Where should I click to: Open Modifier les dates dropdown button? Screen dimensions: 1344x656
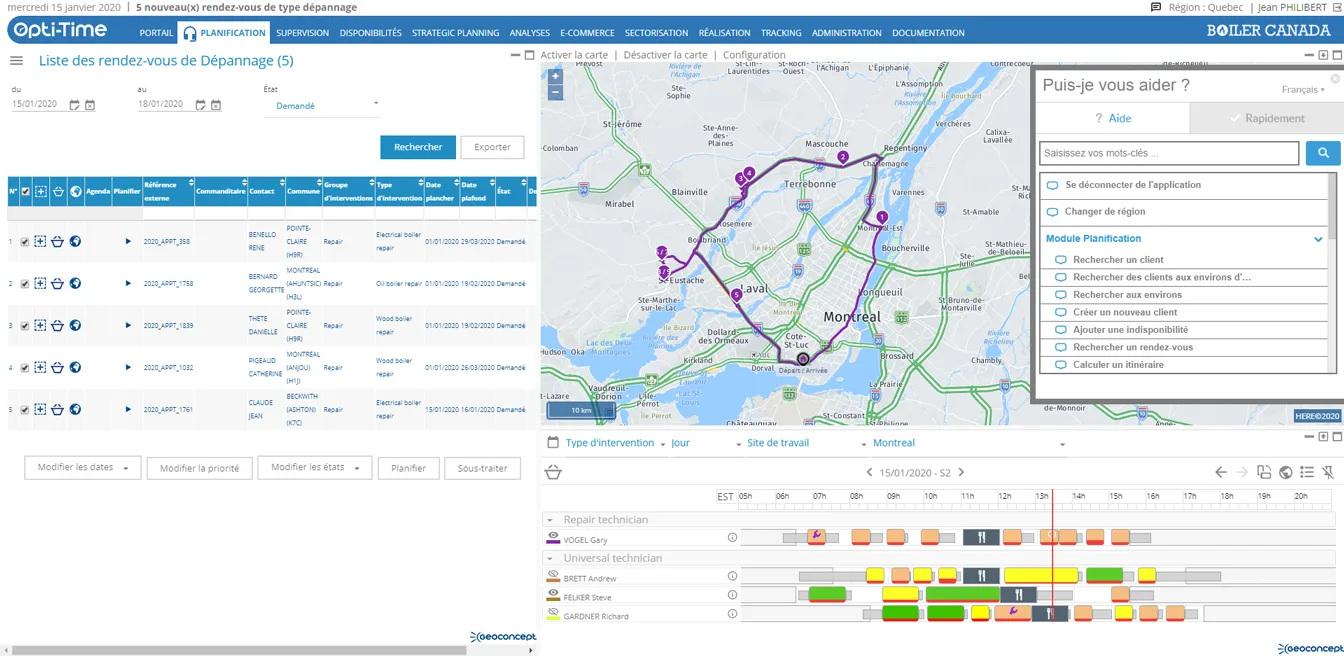click(x=83, y=468)
